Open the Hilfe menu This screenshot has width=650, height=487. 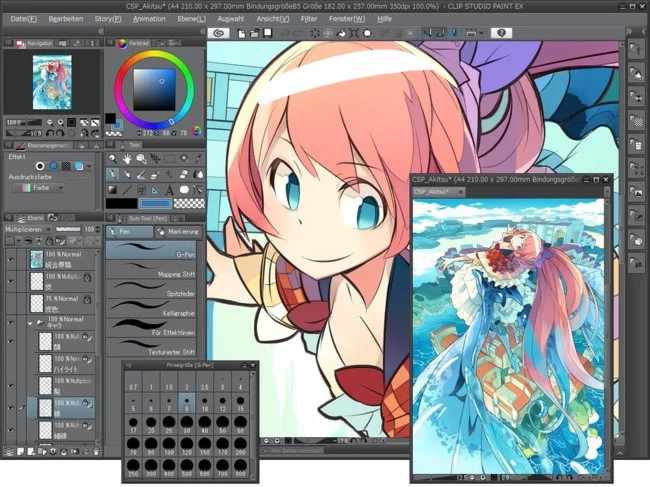coord(384,19)
